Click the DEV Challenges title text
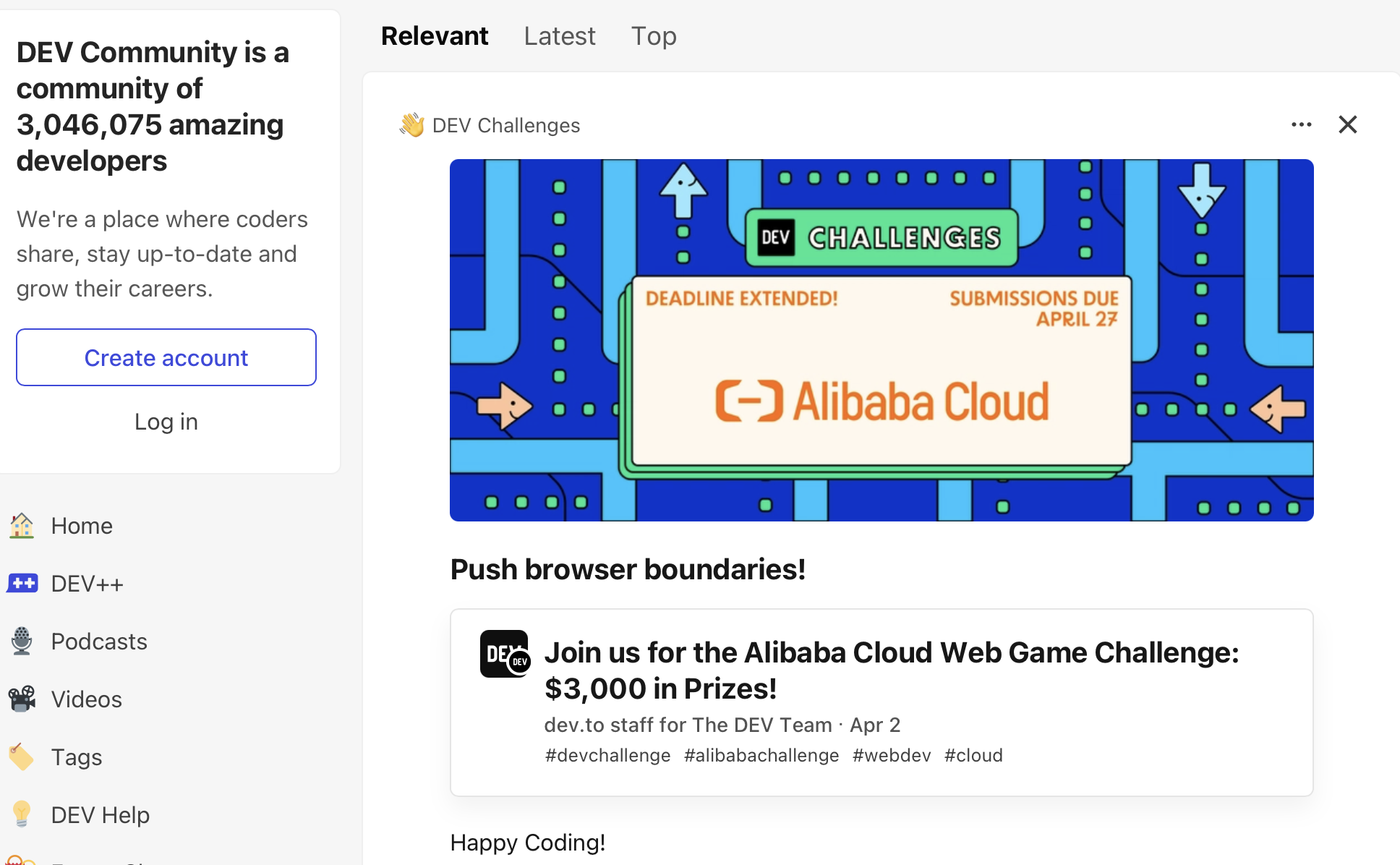The height and width of the screenshot is (865, 1400). pyautogui.click(x=506, y=125)
